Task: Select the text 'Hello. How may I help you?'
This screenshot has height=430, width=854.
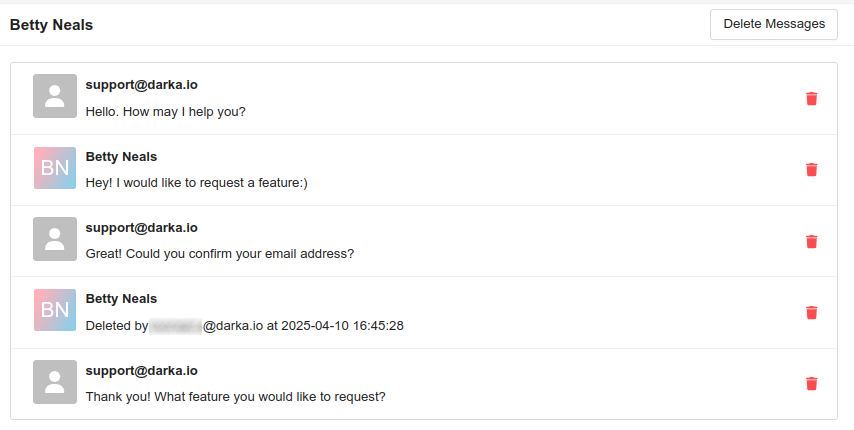Action: pyautogui.click(x=165, y=111)
